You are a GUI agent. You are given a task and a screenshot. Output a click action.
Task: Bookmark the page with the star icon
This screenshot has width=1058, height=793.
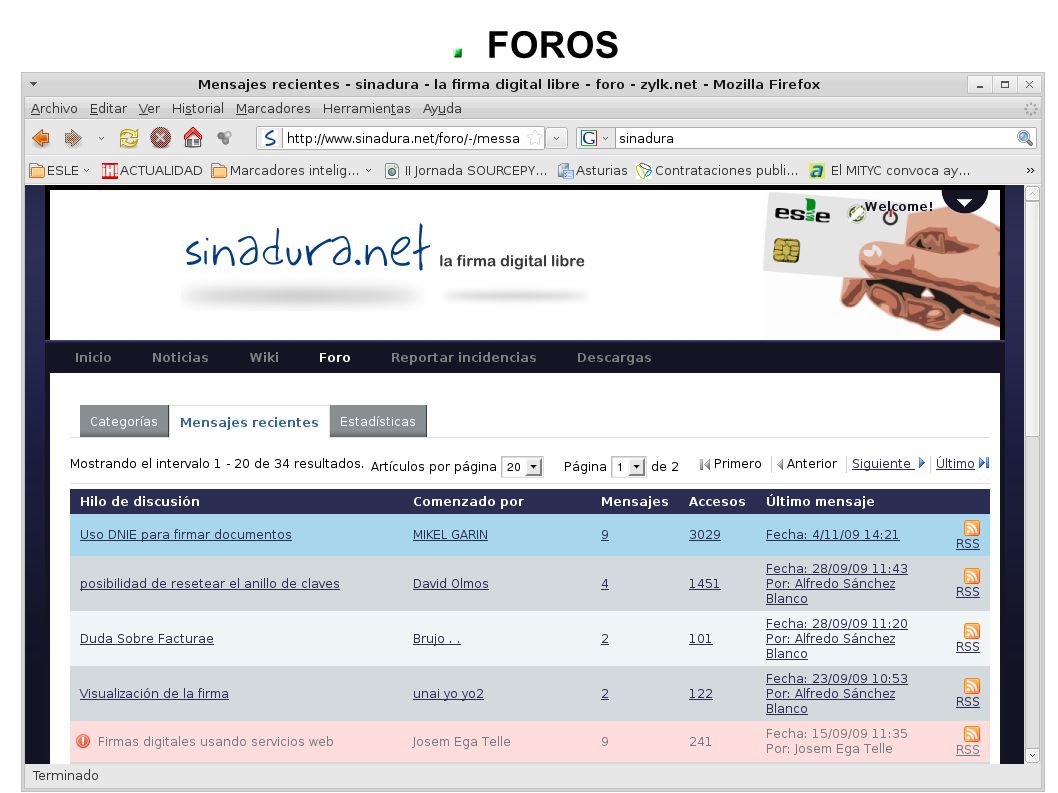tap(534, 138)
